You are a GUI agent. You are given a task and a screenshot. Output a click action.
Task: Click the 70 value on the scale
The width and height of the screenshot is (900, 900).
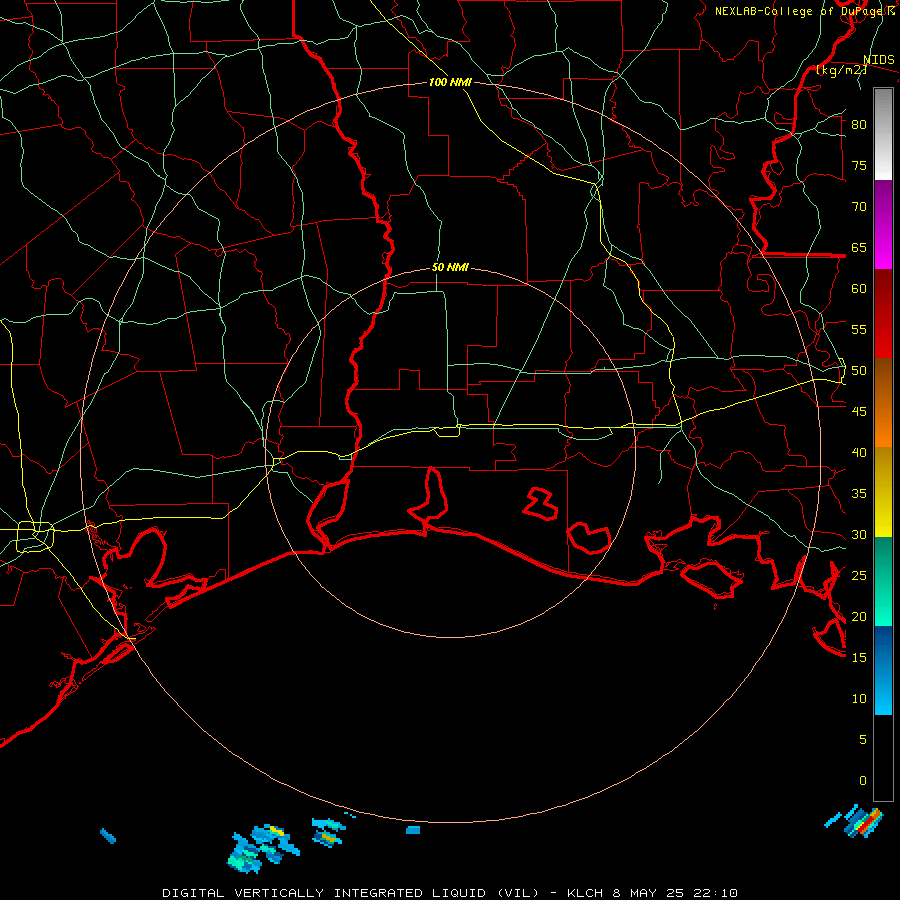pyautogui.click(x=859, y=207)
